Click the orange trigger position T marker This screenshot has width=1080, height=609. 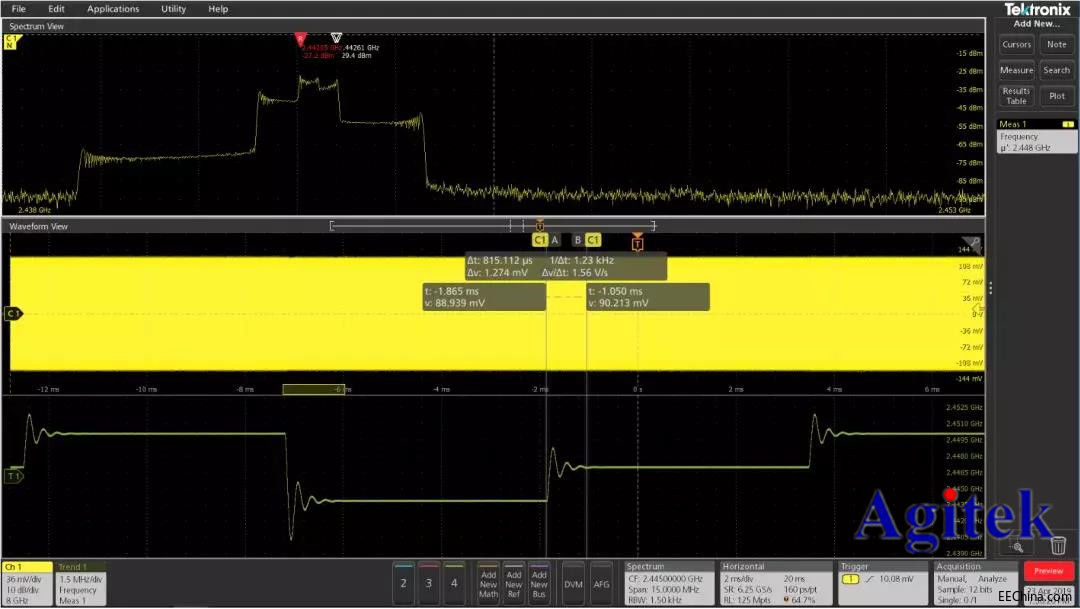tap(637, 242)
